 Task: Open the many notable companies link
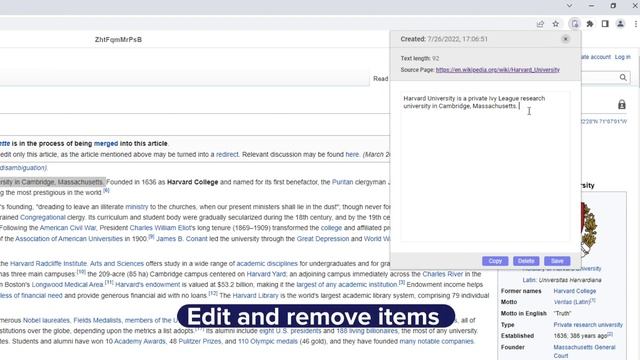coord(436,341)
